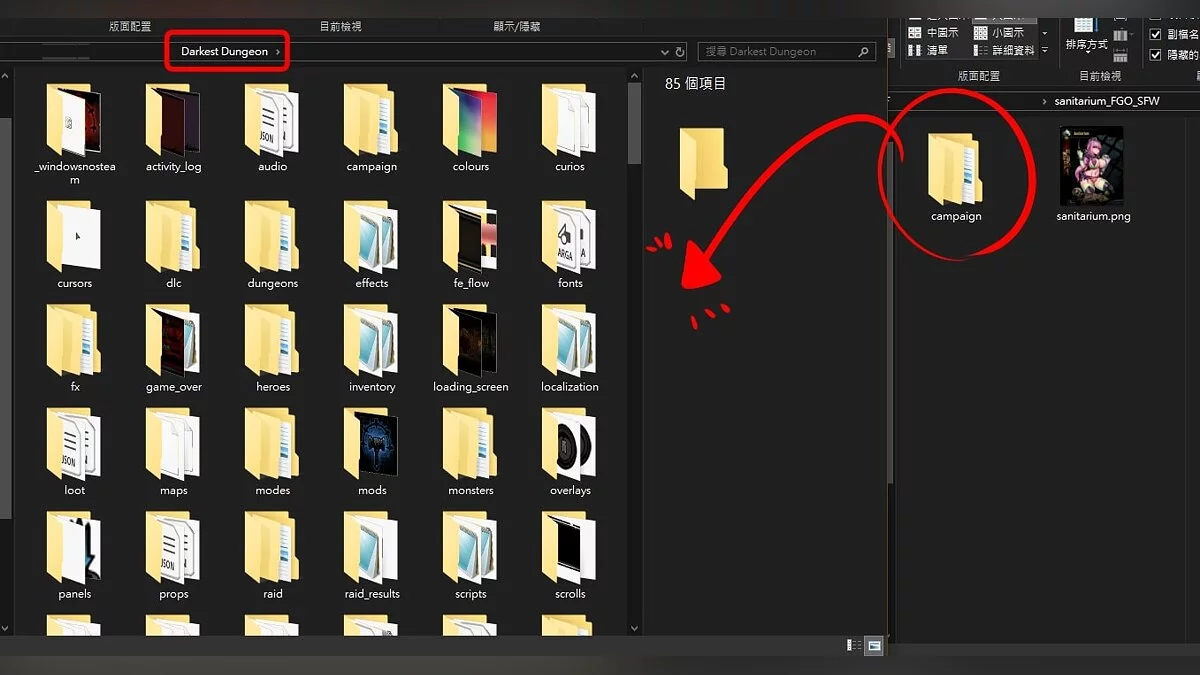Open the scrolls folder

(570, 555)
